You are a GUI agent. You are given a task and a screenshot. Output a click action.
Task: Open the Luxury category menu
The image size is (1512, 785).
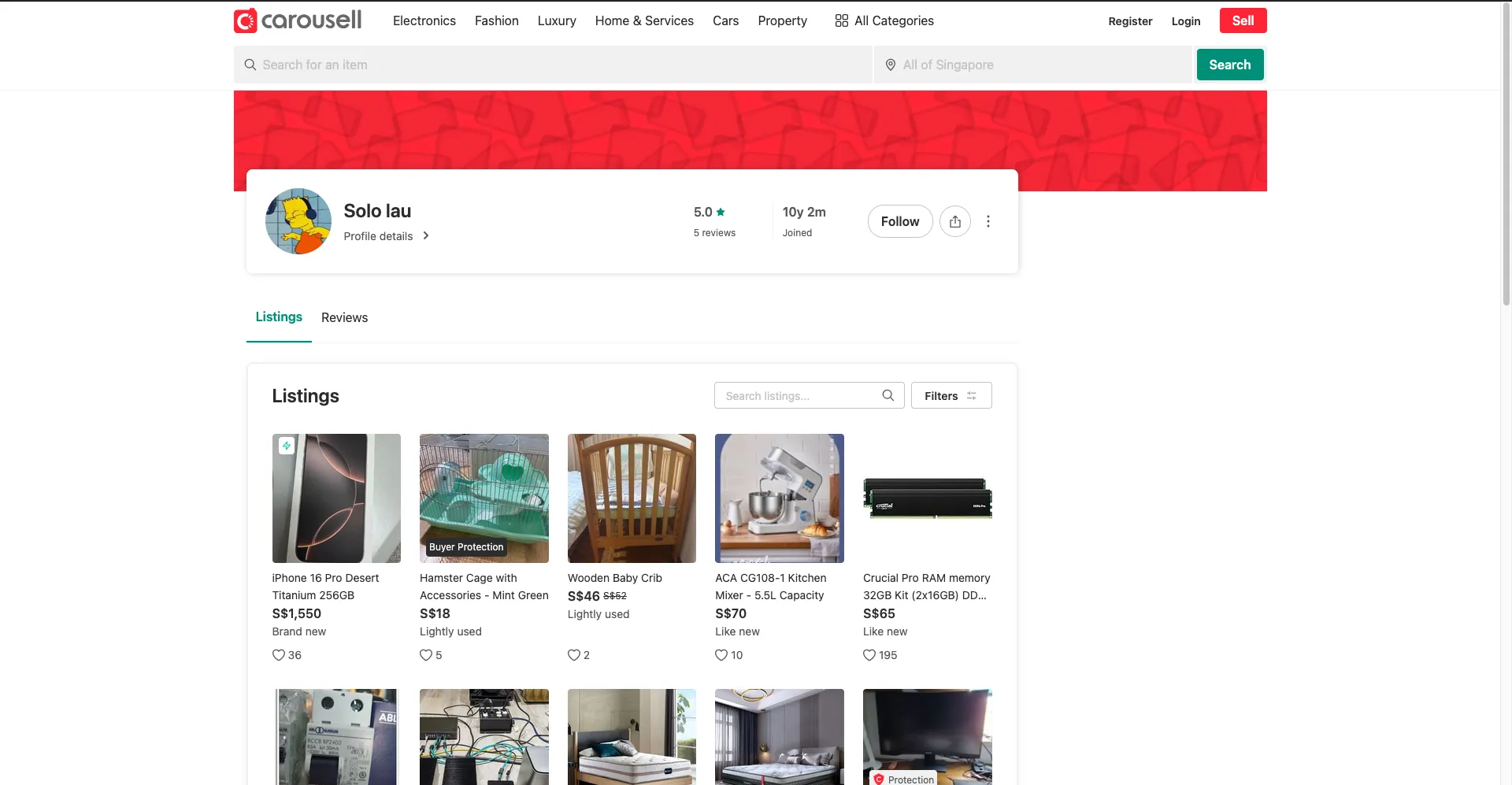point(557,20)
